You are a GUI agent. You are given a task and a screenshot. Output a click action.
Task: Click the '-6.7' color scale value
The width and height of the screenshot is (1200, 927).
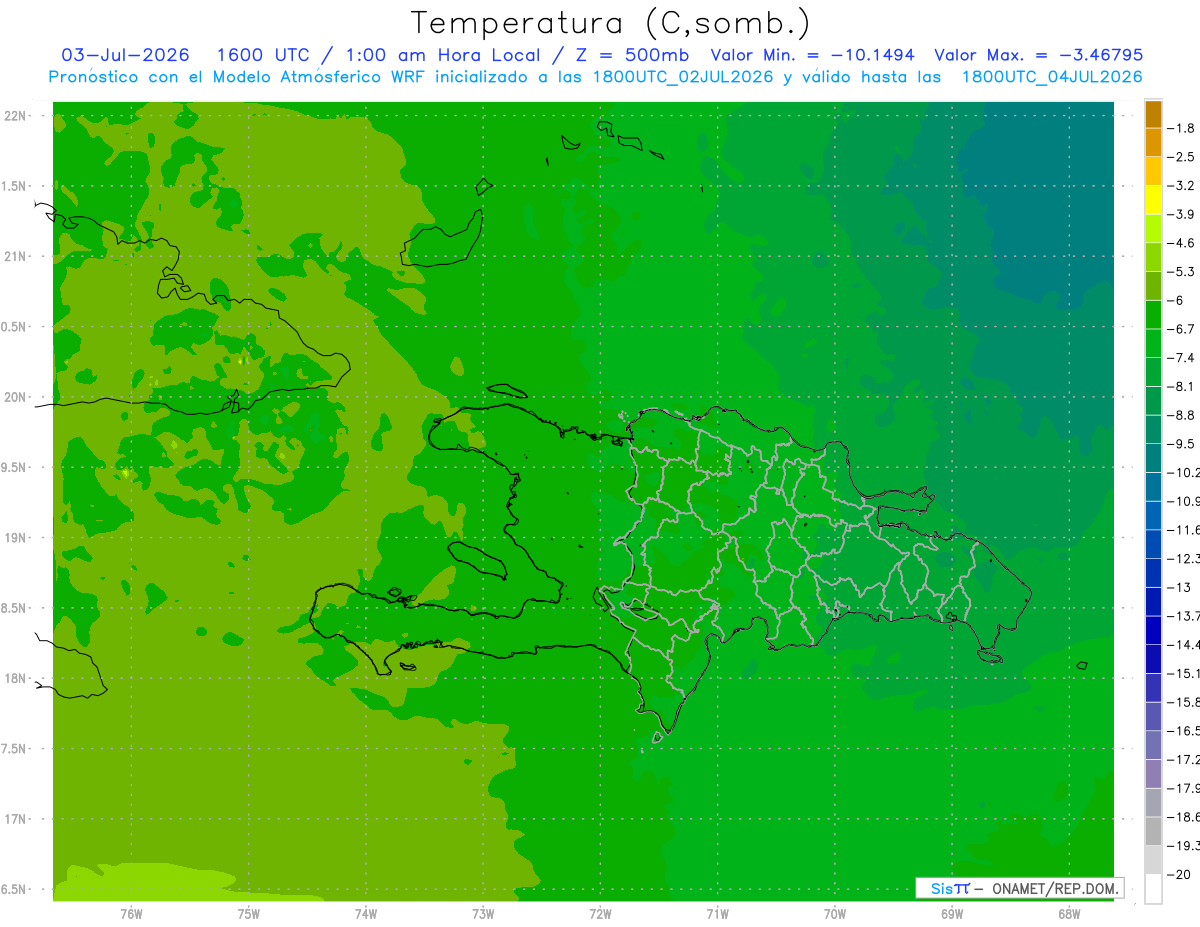1181,329
